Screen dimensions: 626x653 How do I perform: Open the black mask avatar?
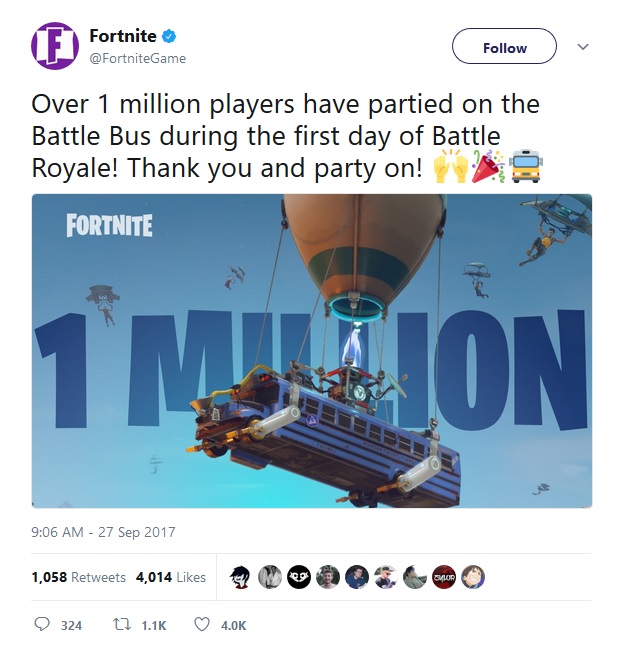pyautogui.click(x=299, y=577)
